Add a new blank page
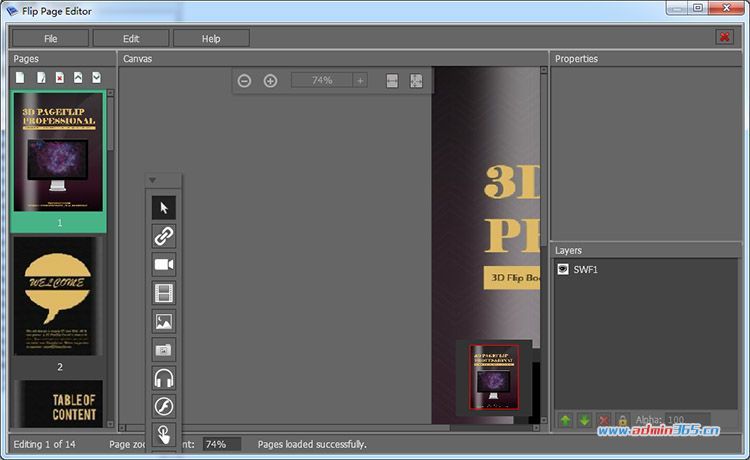The height and width of the screenshot is (460, 750). coord(20,77)
